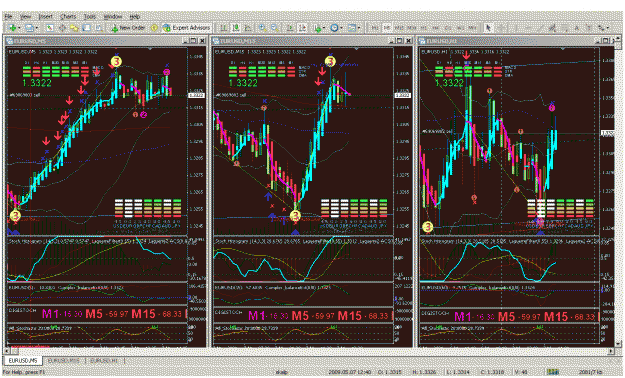The width and height of the screenshot is (625, 378).
Task: Open the Navigator panel icon
Action: click(x=74, y=28)
